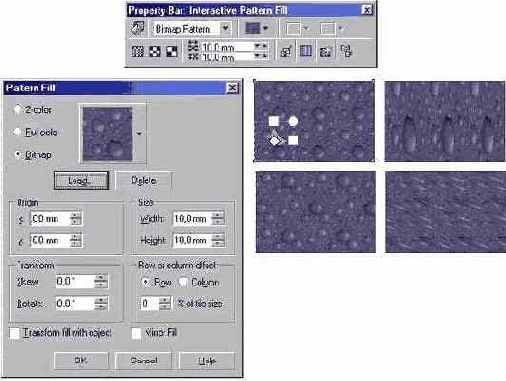The image size is (506, 381).
Task: Click the Delete button
Action: pyautogui.click(x=143, y=180)
